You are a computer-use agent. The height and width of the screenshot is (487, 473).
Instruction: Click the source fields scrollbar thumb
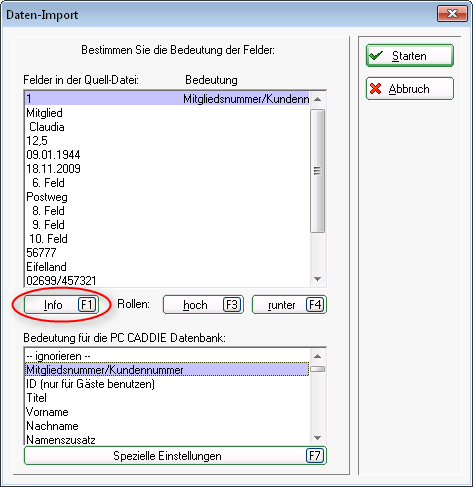point(317,171)
